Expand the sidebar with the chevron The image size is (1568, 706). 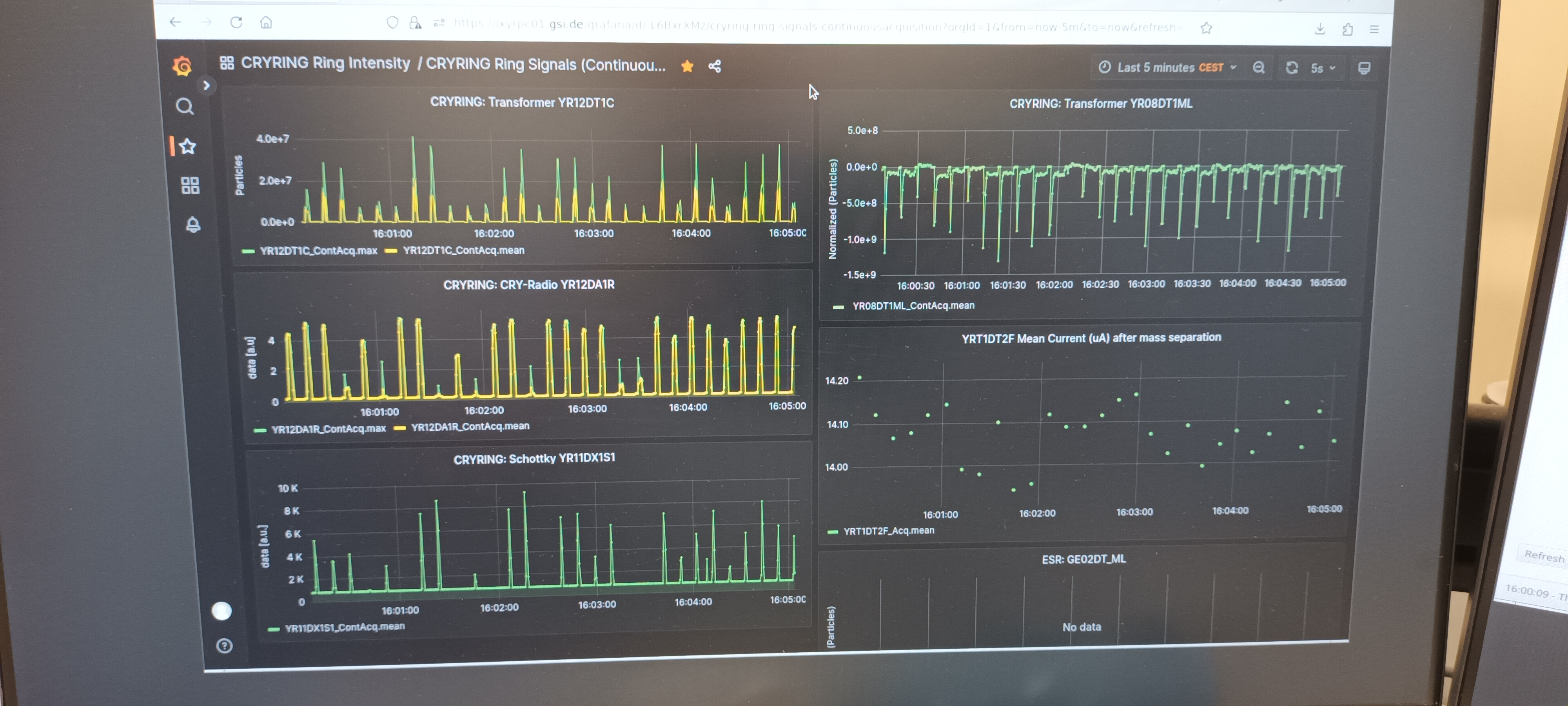(x=206, y=85)
